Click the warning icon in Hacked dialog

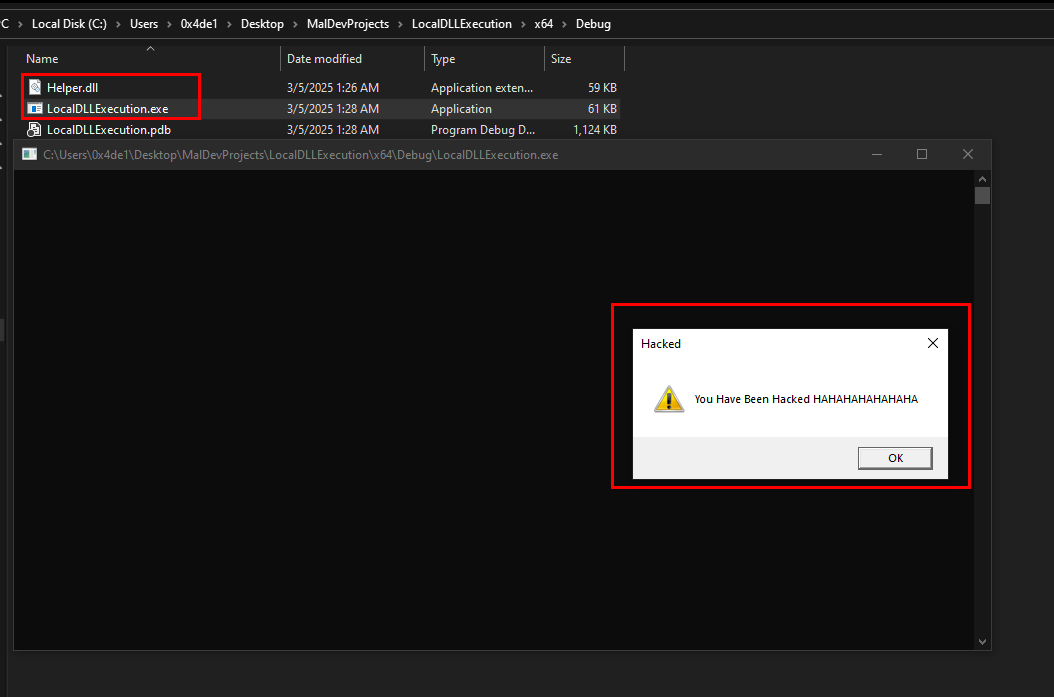669,399
